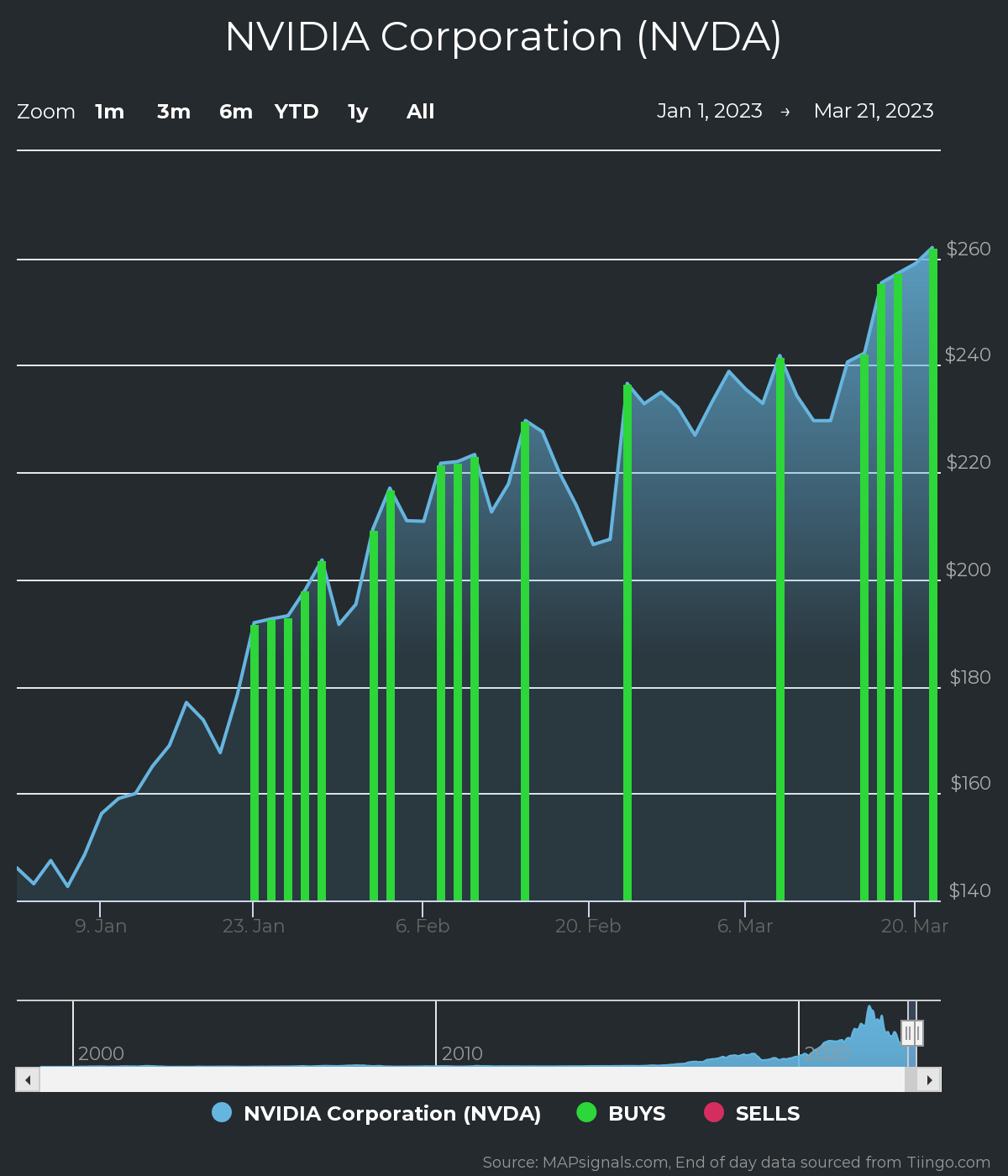Click the last buy bar at $260
This screenshot has width=1008, height=1176.
pos(933,575)
